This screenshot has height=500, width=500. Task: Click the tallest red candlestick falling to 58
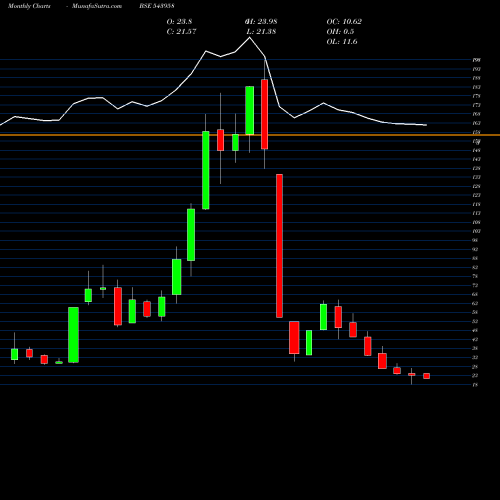[x=279, y=246]
